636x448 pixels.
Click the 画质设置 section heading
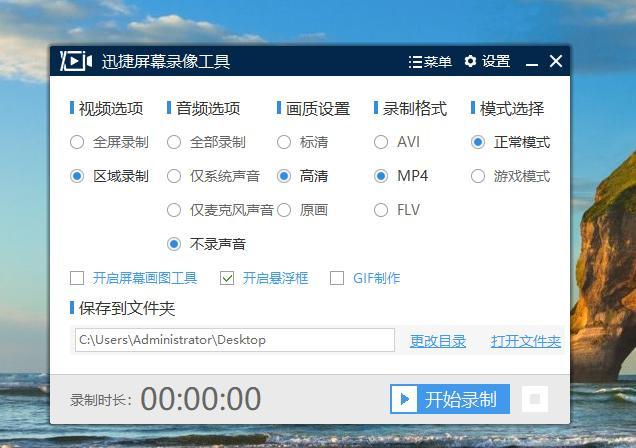(x=318, y=109)
